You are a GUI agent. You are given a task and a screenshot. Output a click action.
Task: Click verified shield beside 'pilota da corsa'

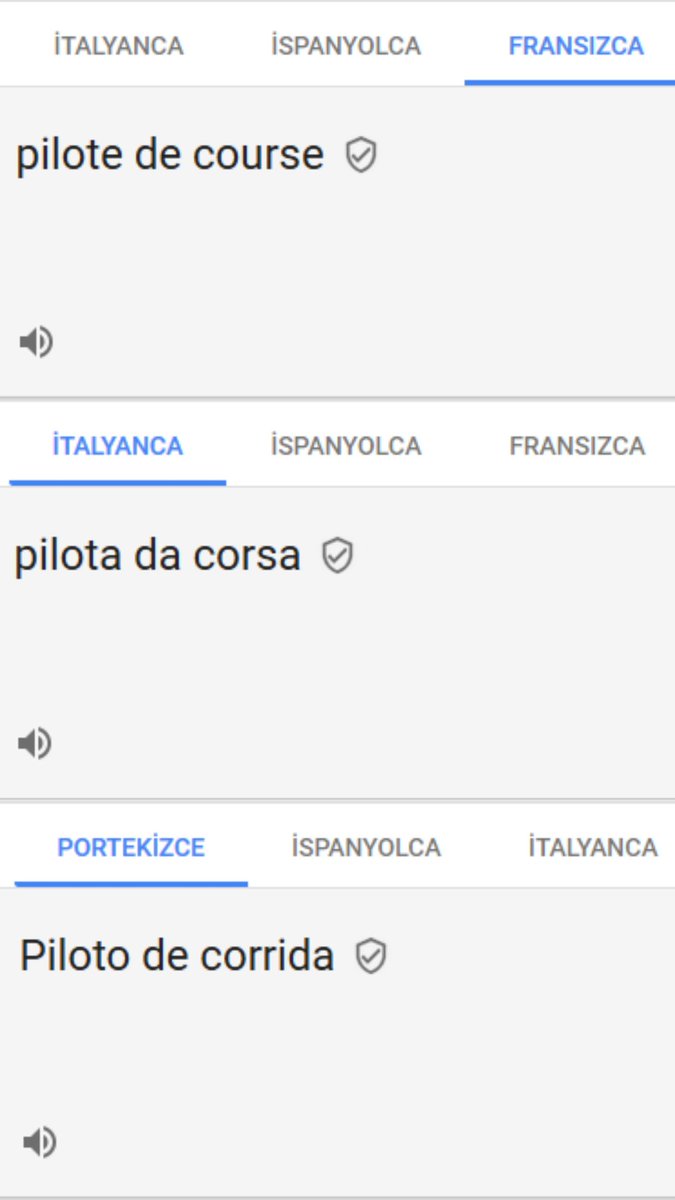point(338,556)
